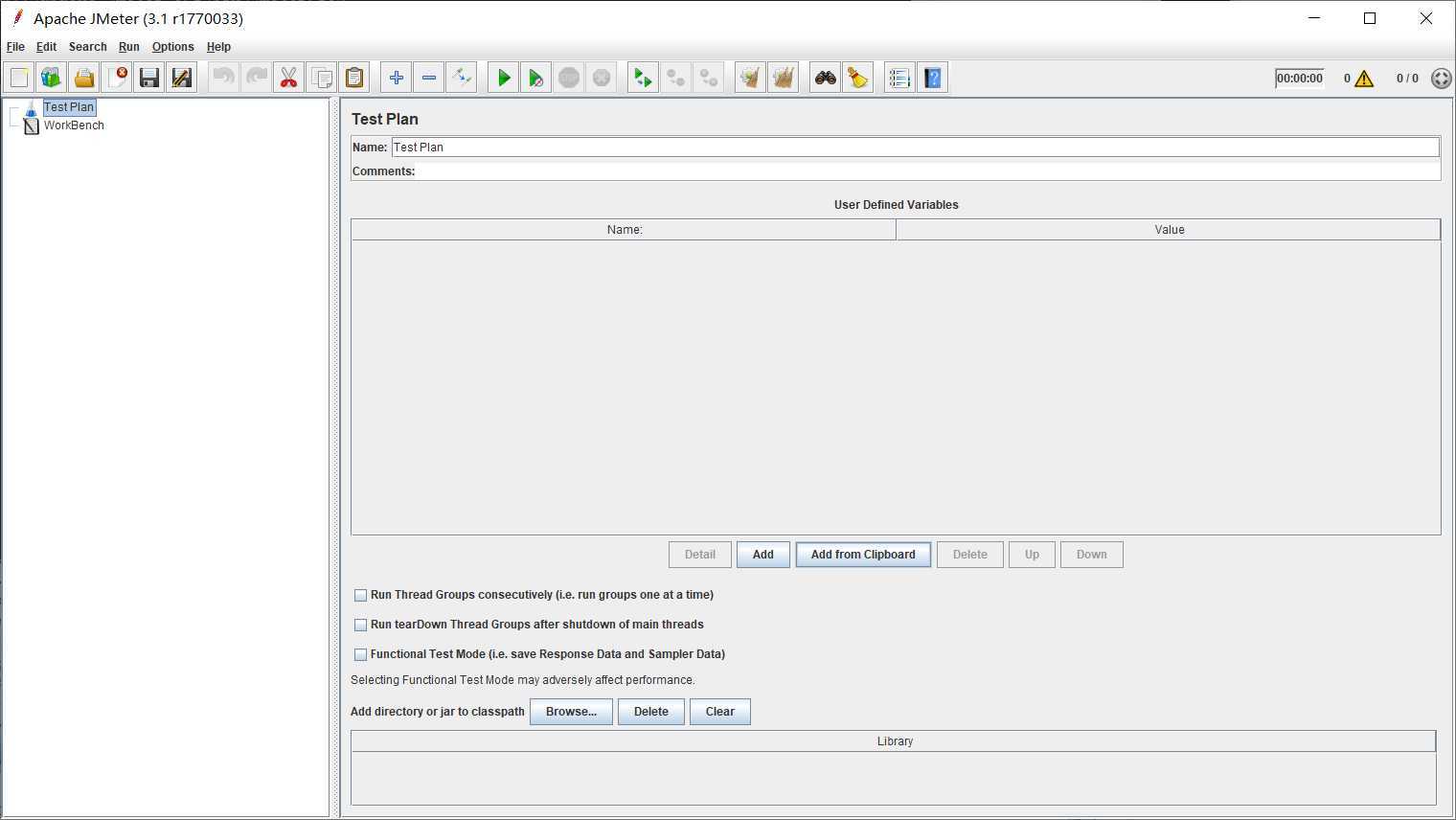Toggle Run tearDown Thread Groups checkbox
The width and height of the screenshot is (1456, 820).
pos(360,625)
